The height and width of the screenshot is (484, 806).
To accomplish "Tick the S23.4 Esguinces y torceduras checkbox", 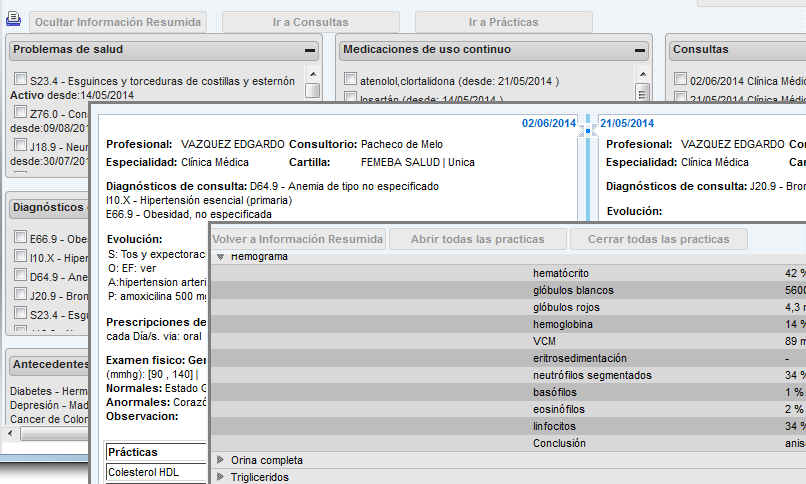I will point(20,80).
